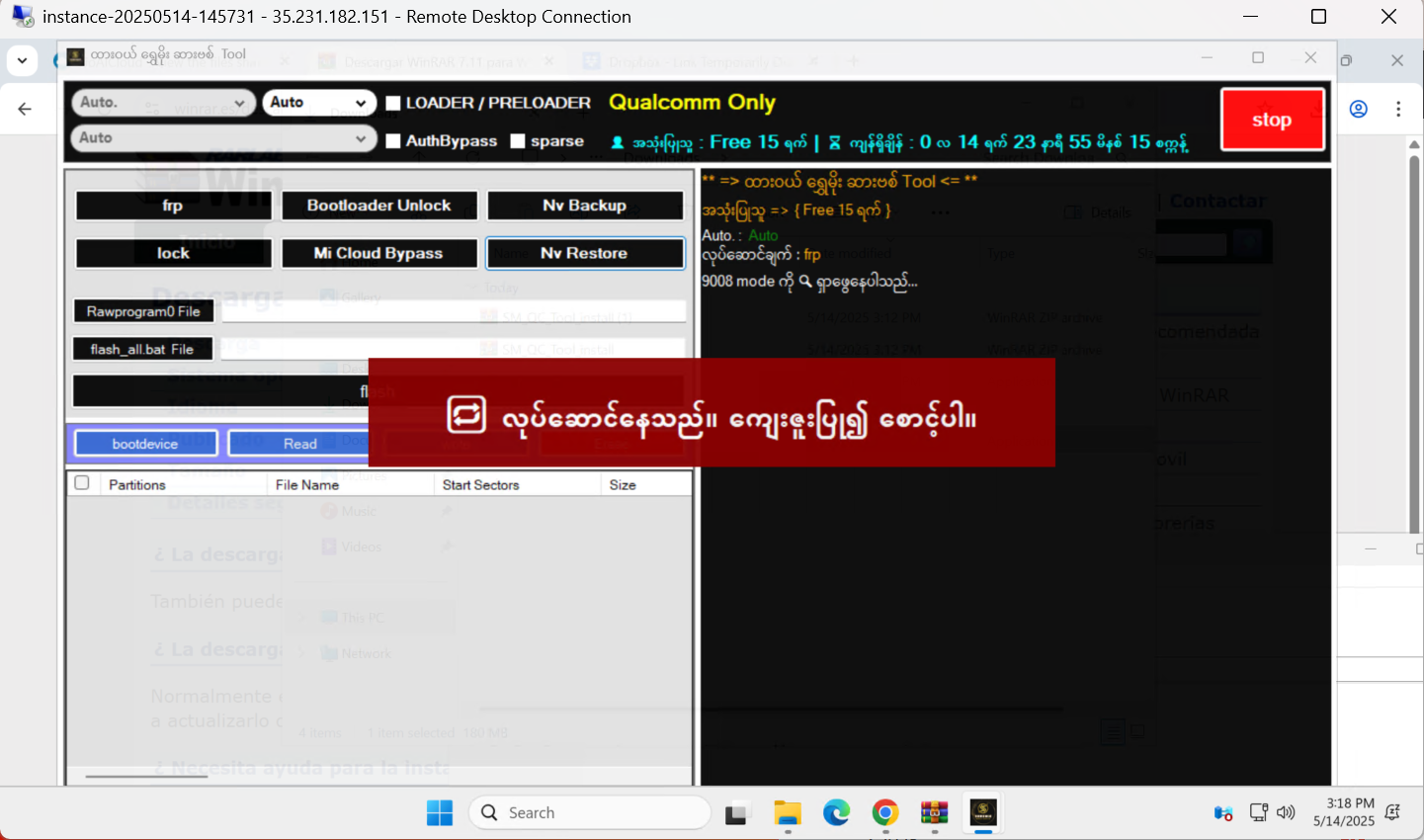Open the Chrome profile icon

point(1359,109)
